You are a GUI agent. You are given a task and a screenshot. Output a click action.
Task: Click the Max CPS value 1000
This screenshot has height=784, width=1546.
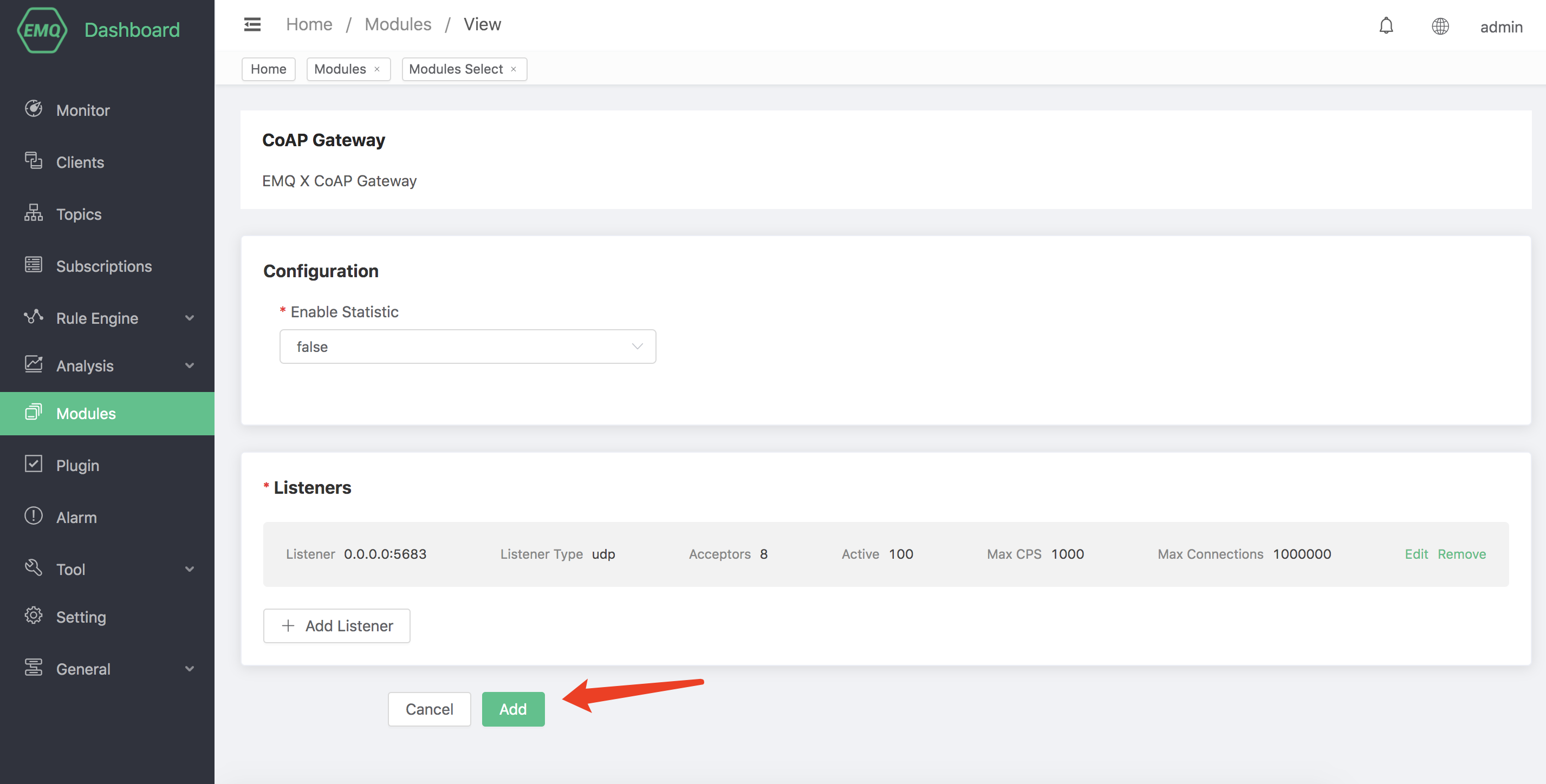(1068, 554)
